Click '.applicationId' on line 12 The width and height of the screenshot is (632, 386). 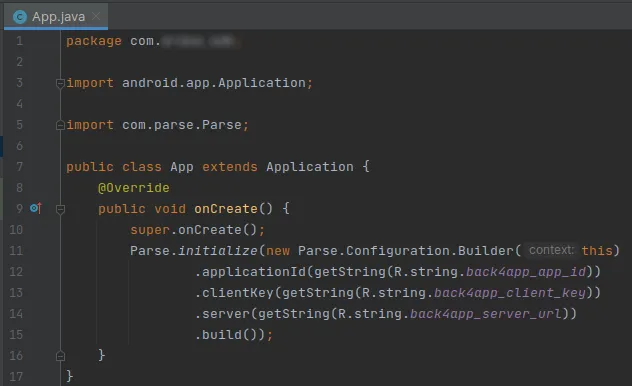250,272
